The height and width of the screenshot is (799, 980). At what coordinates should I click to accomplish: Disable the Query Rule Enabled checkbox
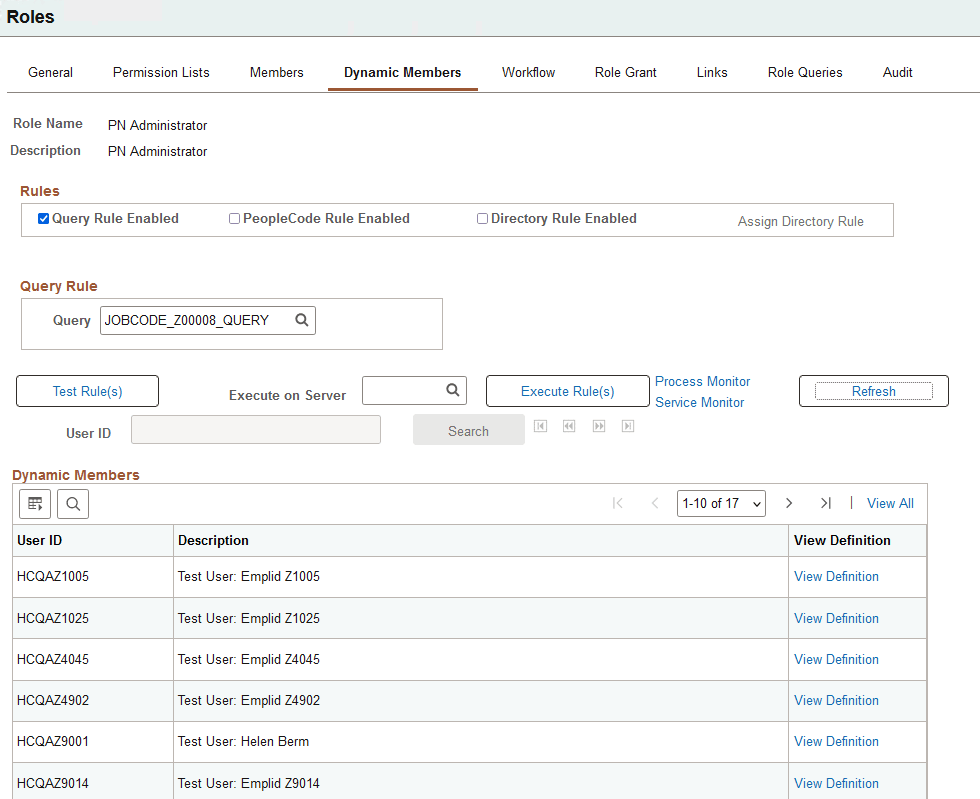pos(42,217)
